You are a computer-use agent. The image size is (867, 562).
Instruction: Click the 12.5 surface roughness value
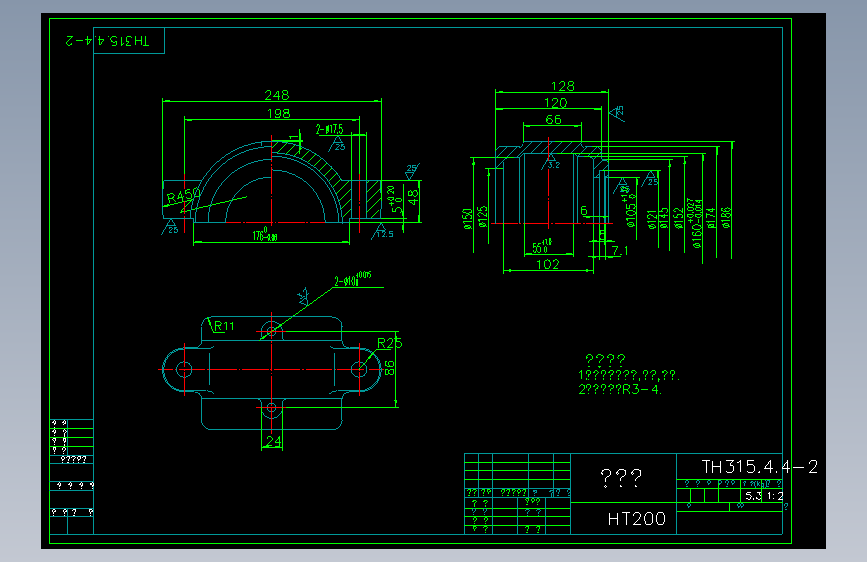pos(385,234)
